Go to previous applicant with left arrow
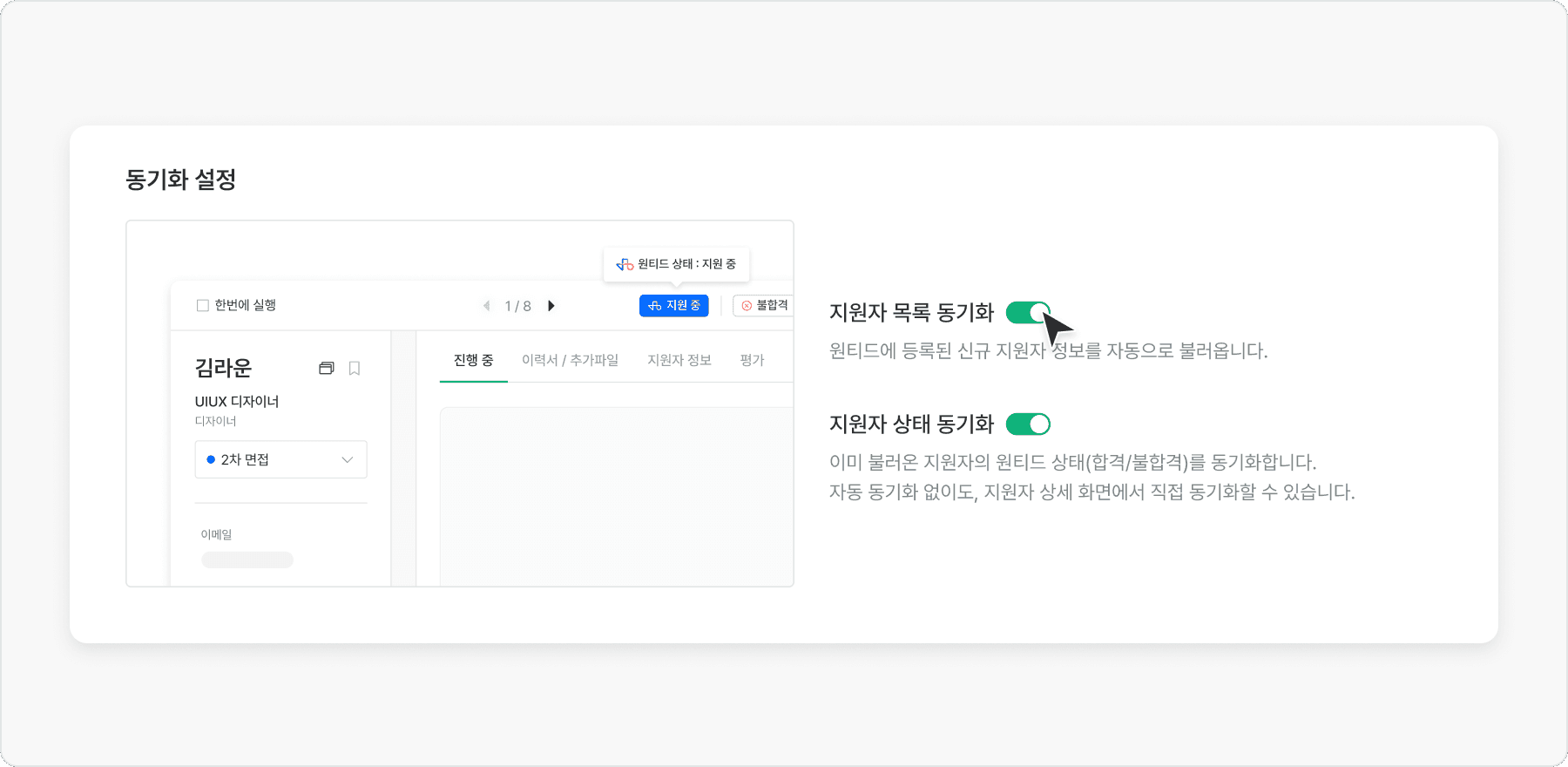The width and height of the screenshot is (1568, 767). pyautogui.click(x=486, y=306)
